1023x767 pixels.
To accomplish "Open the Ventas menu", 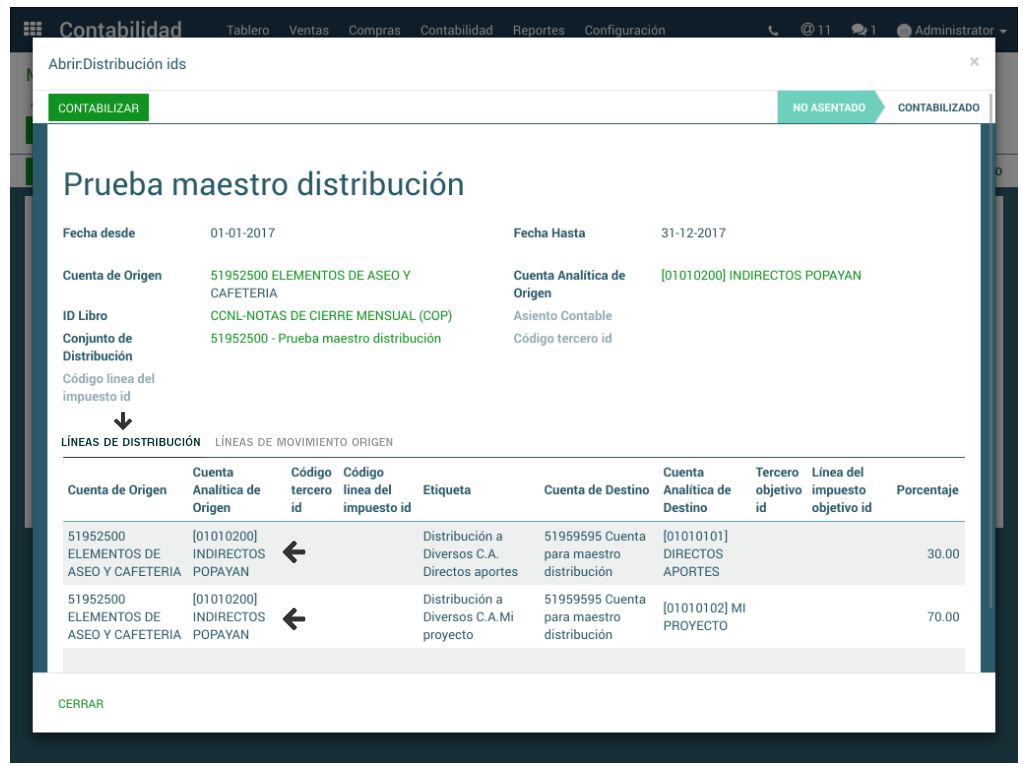I will point(308,30).
